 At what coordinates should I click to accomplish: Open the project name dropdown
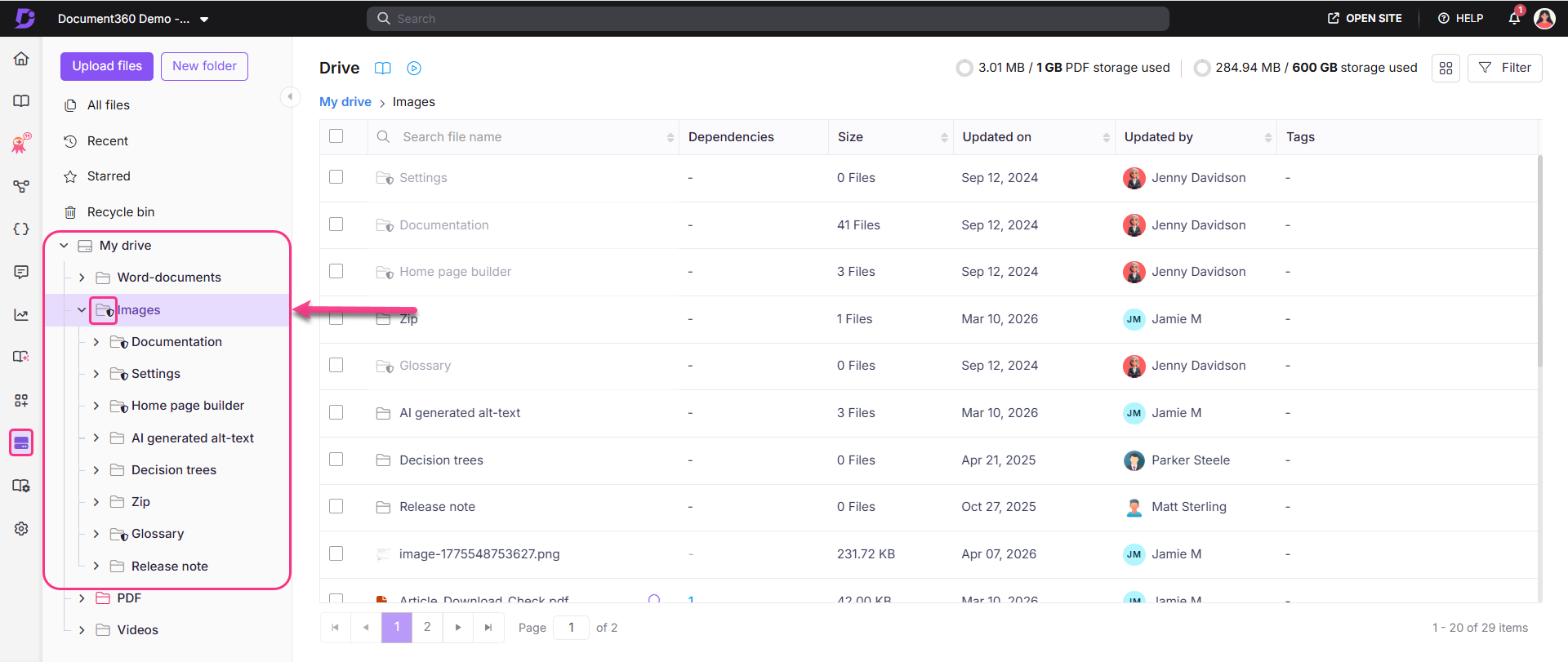(x=133, y=19)
